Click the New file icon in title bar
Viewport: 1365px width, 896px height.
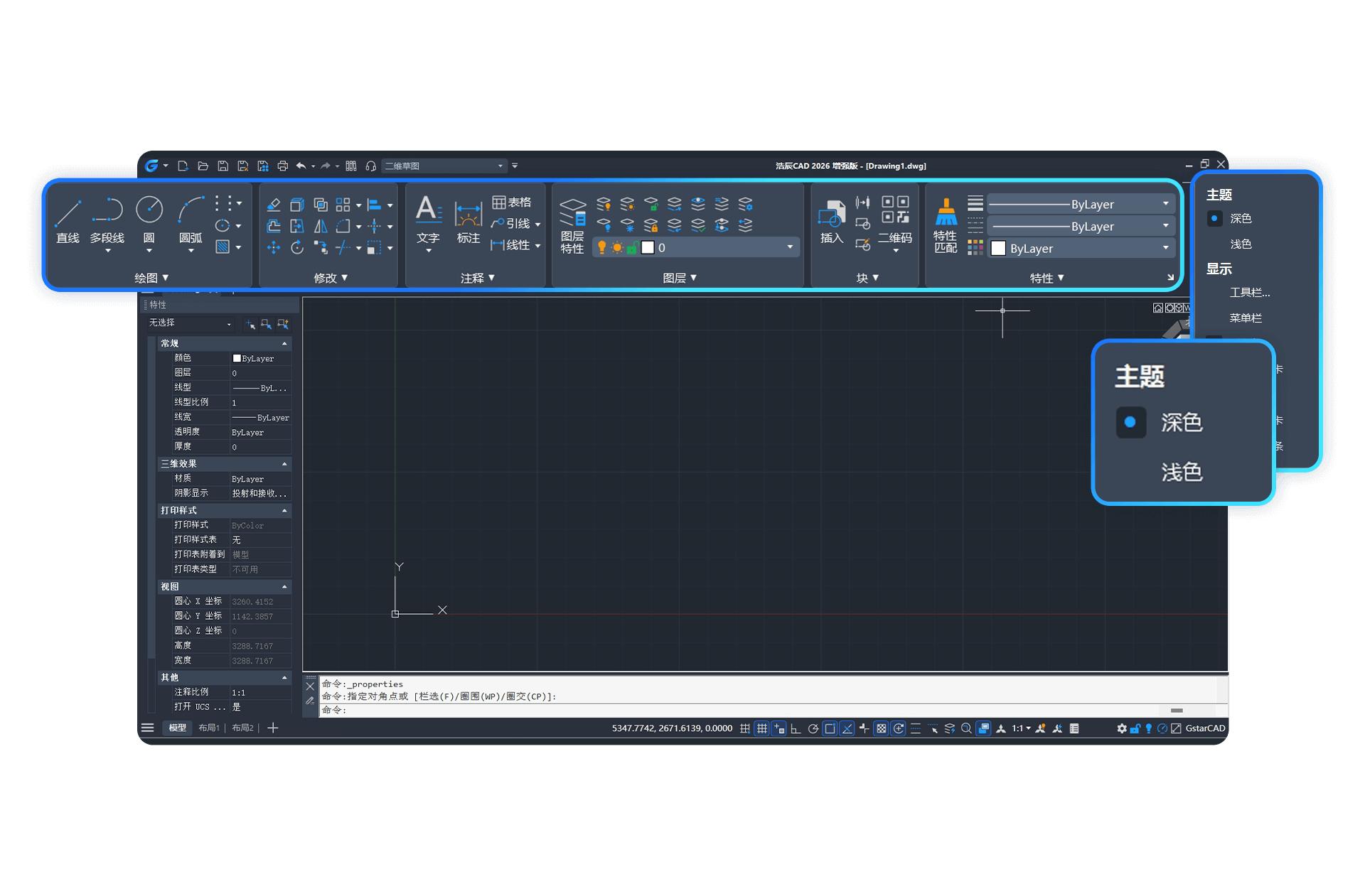(x=183, y=166)
